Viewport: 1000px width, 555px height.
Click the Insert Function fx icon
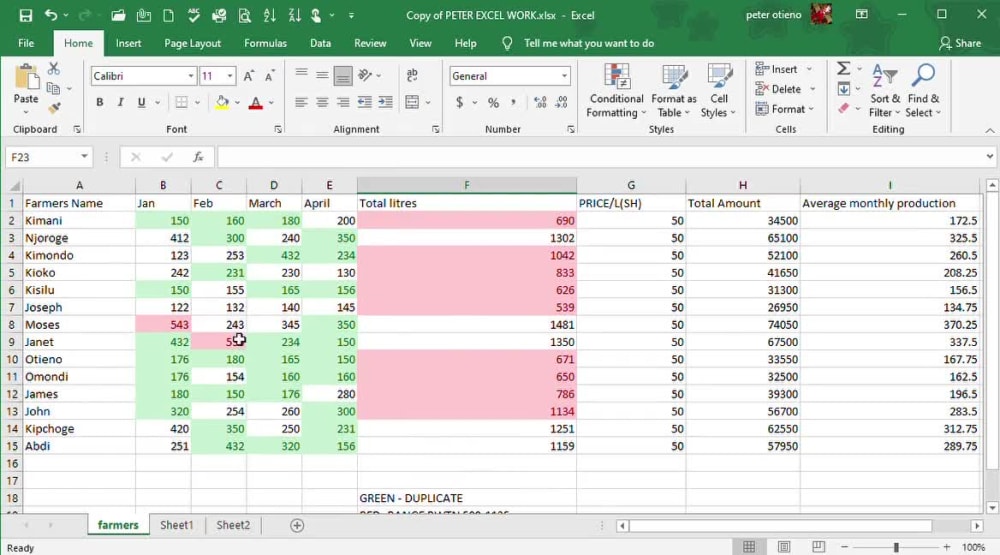coord(198,157)
